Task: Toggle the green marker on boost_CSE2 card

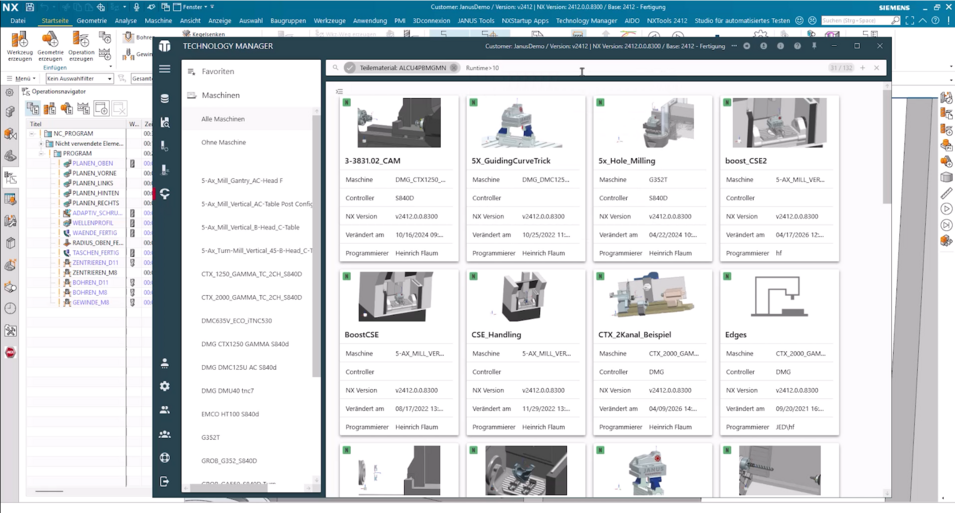Action: point(727,102)
